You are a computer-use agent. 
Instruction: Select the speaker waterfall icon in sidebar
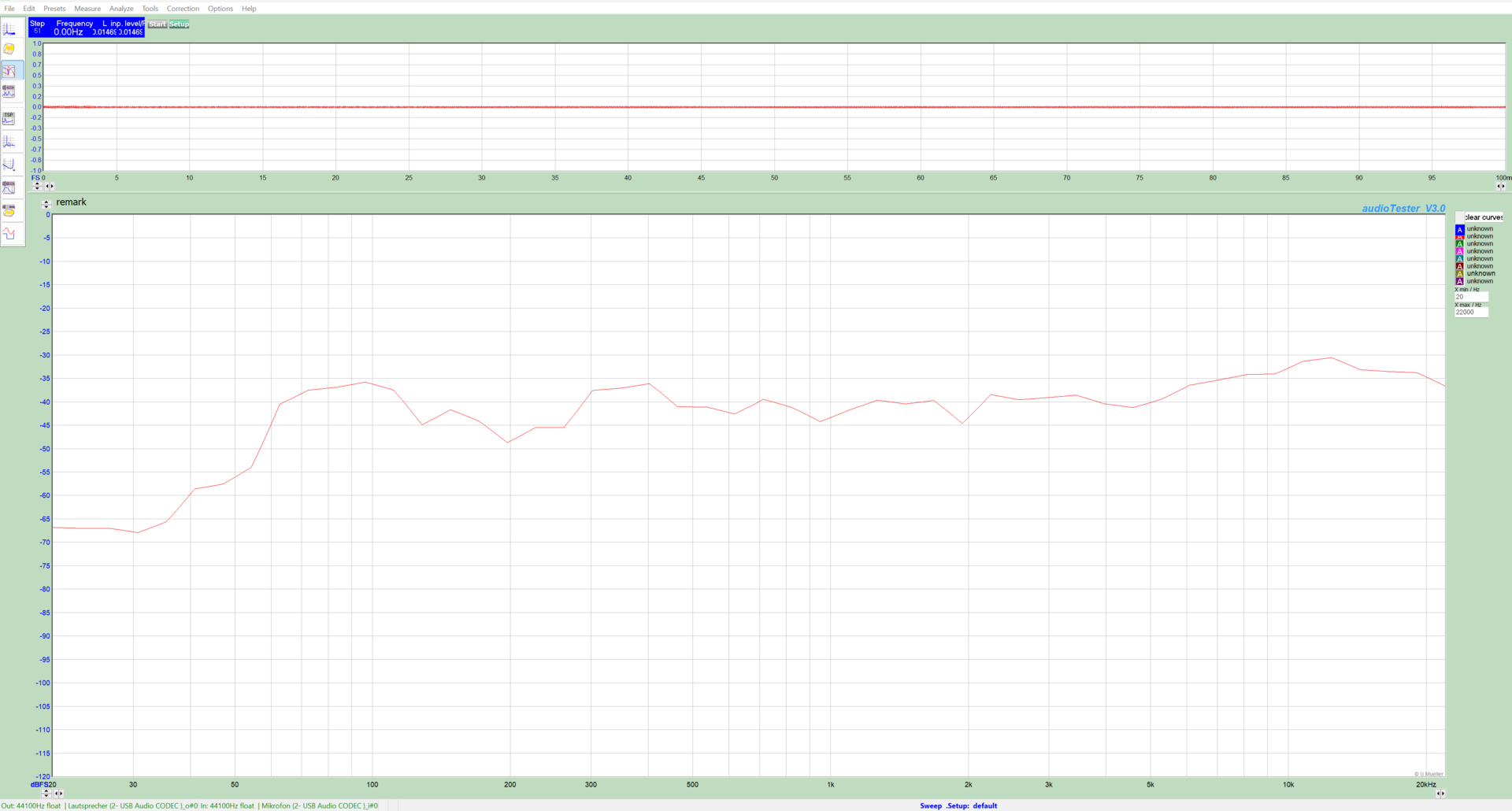9,210
